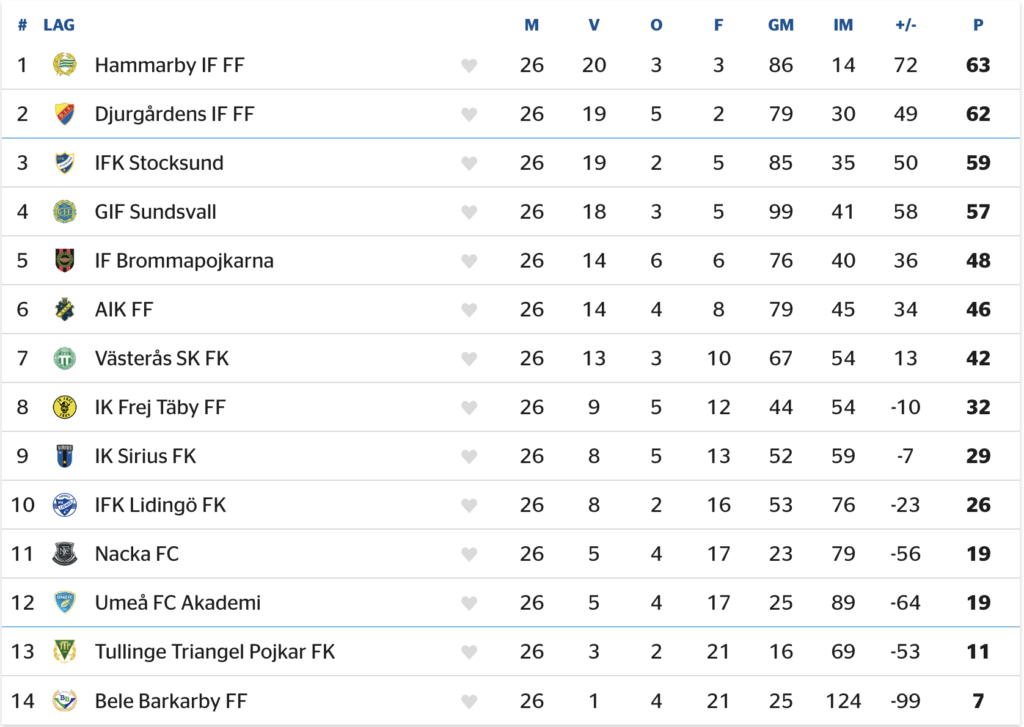The image size is (1024, 727).
Task: Sort the table by the P column header
Action: [978, 25]
